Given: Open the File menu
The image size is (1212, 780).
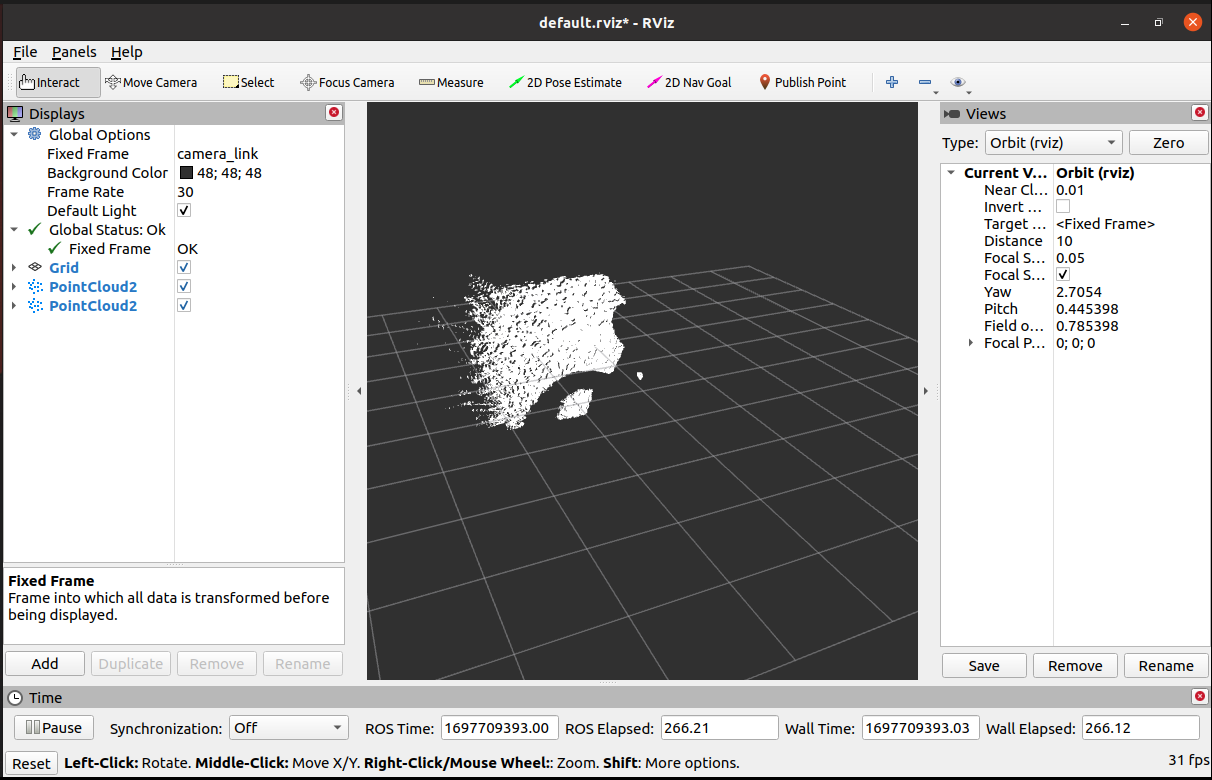Looking at the screenshot, I should click(25, 52).
